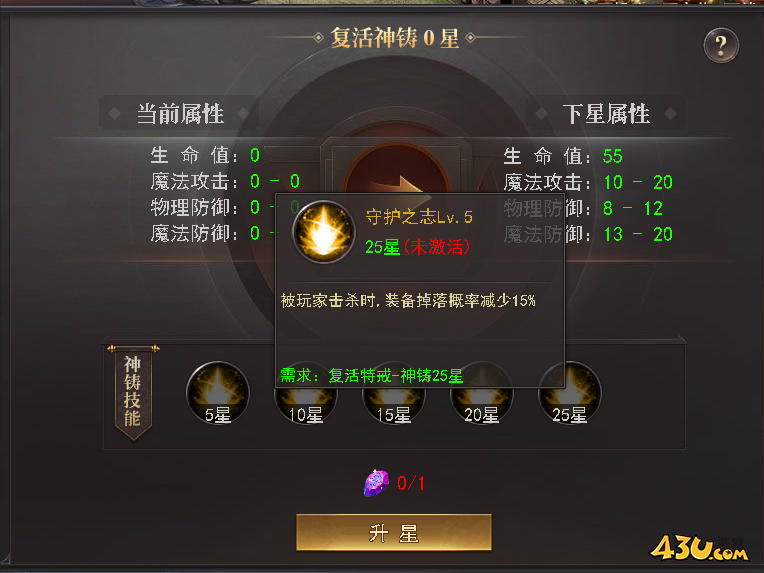Select the 当前属性 header

tap(180, 114)
